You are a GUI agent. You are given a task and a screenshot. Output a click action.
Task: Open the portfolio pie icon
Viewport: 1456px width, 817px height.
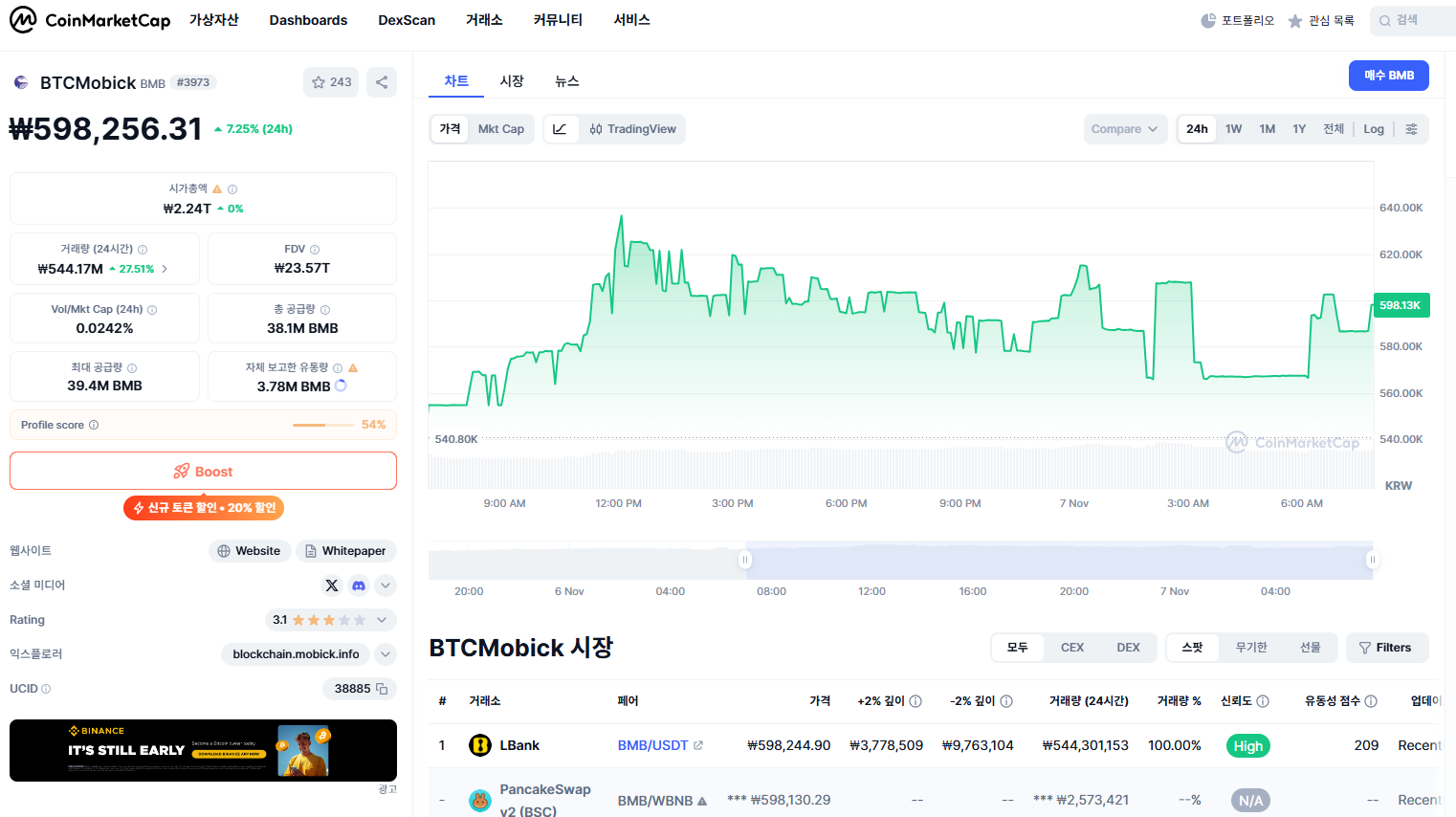[x=1208, y=20]
